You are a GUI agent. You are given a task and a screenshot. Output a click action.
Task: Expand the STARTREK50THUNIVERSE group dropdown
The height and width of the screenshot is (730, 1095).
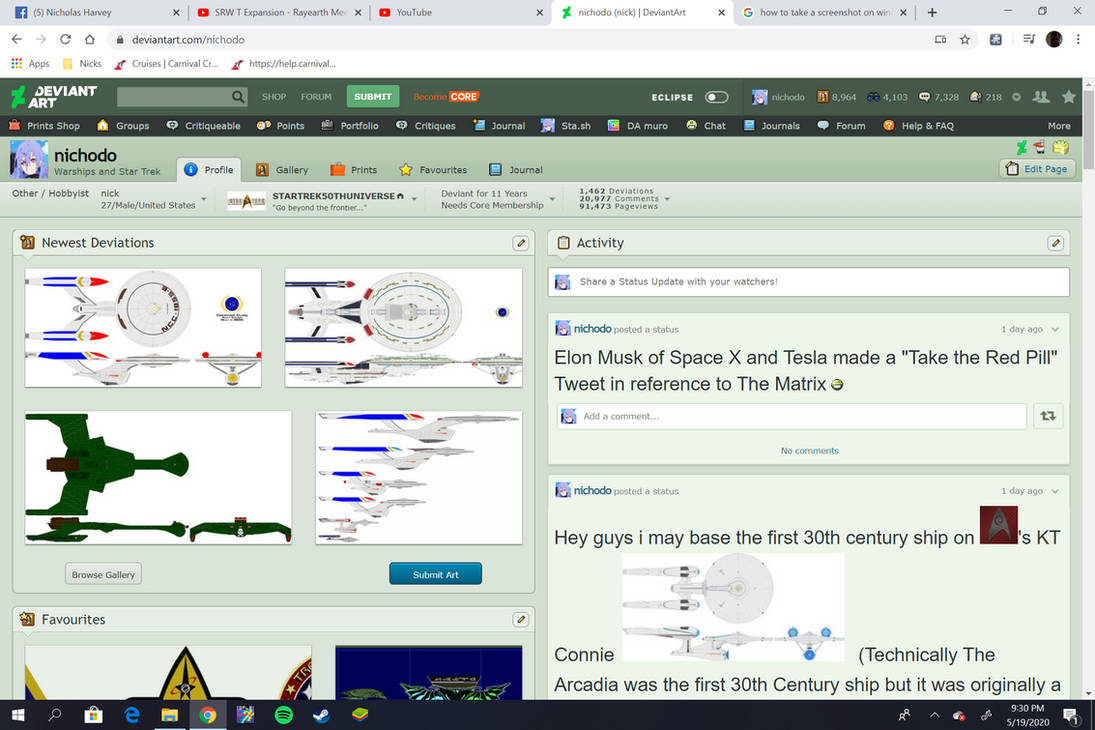414,200
